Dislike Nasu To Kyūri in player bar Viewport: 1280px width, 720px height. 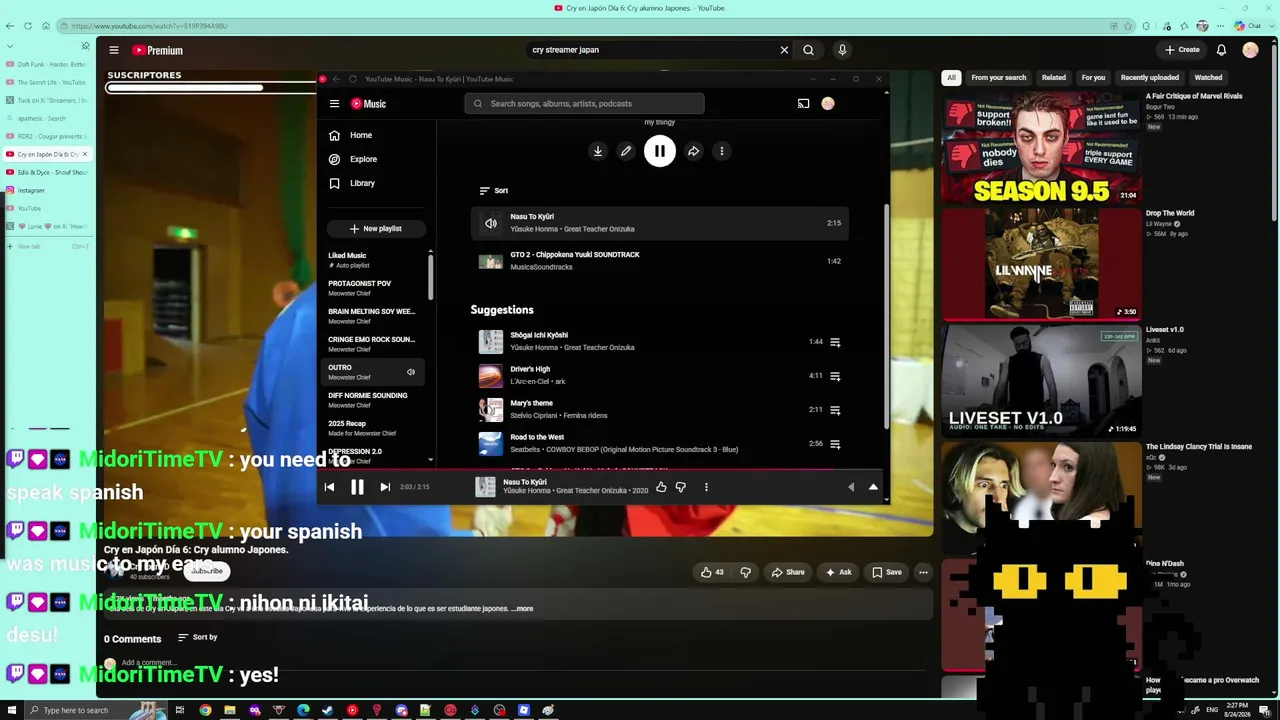(681, 487)
